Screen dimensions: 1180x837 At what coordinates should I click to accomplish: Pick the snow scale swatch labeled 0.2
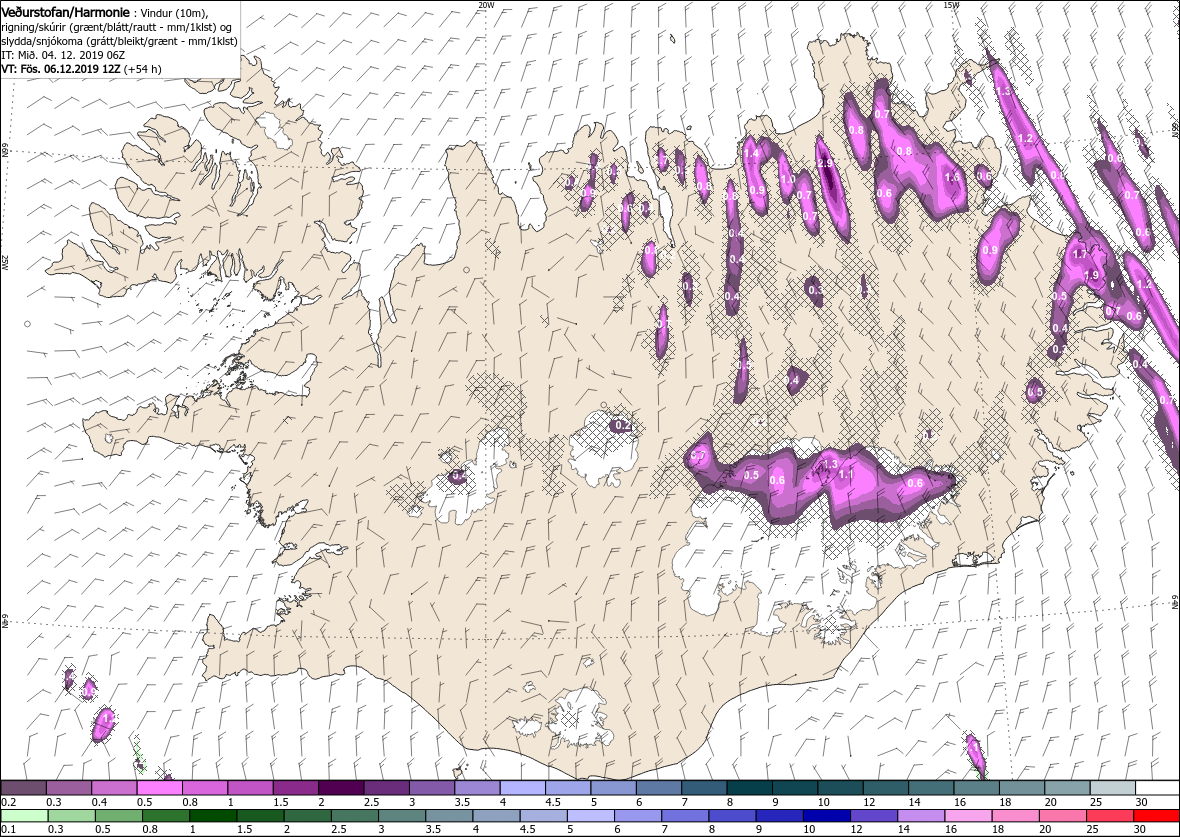coord(23,787)
